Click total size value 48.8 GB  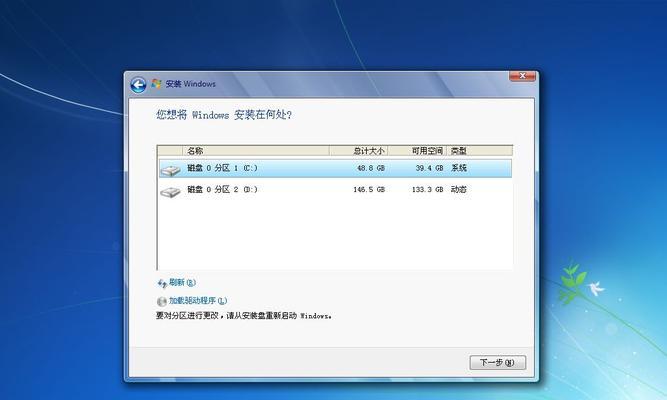pyautogui.click(x=371, y=168)
